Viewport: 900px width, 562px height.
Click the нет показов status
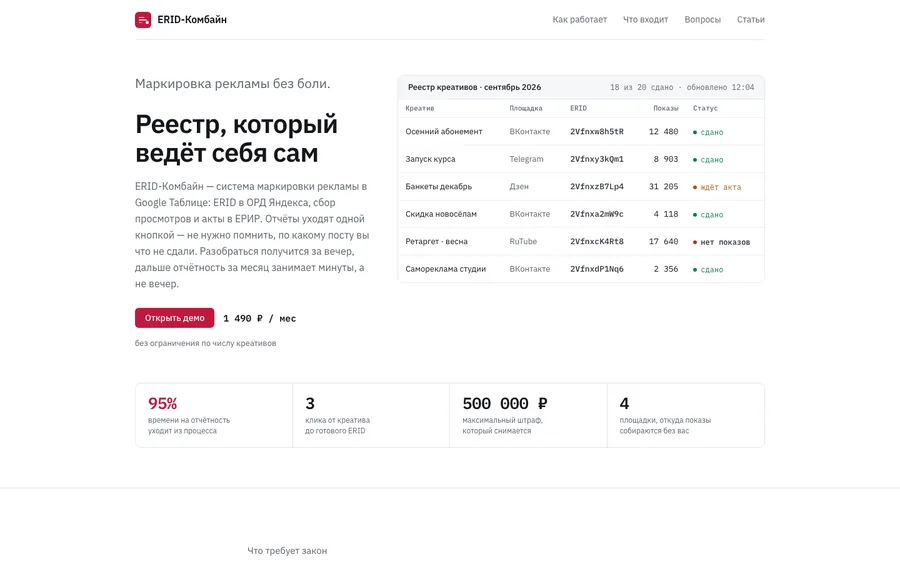coord(721,242)
